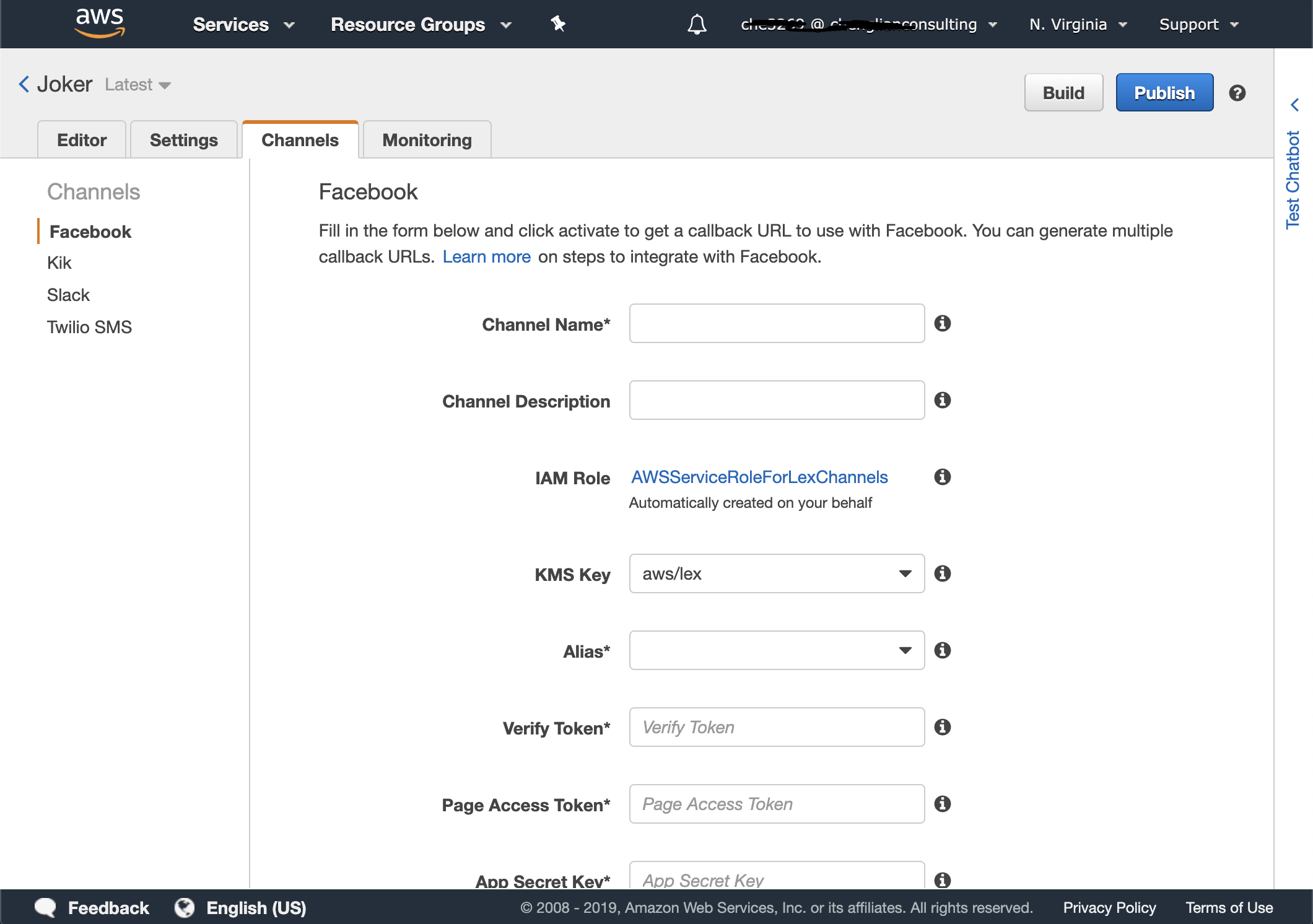The image size is (1313, 924).
Task: Select Slack in channels list
Action: pos(68,295)
